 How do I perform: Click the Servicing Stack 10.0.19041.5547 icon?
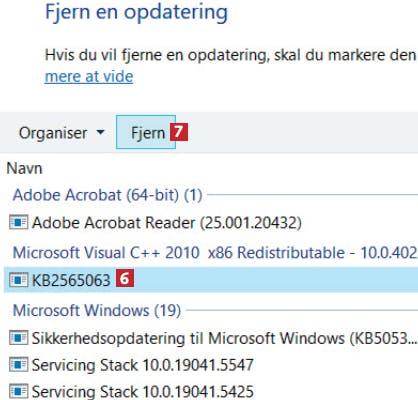[x=18, y=365]
